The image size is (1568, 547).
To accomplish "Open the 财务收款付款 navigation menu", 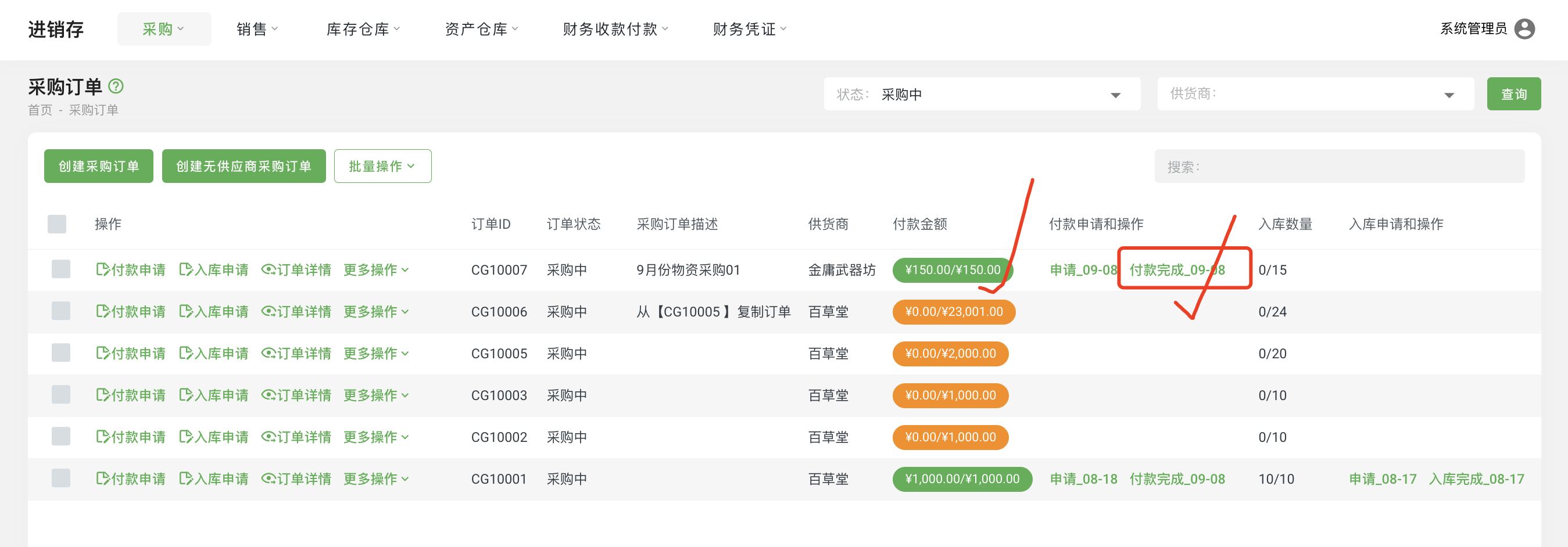I will coord(615,29).
